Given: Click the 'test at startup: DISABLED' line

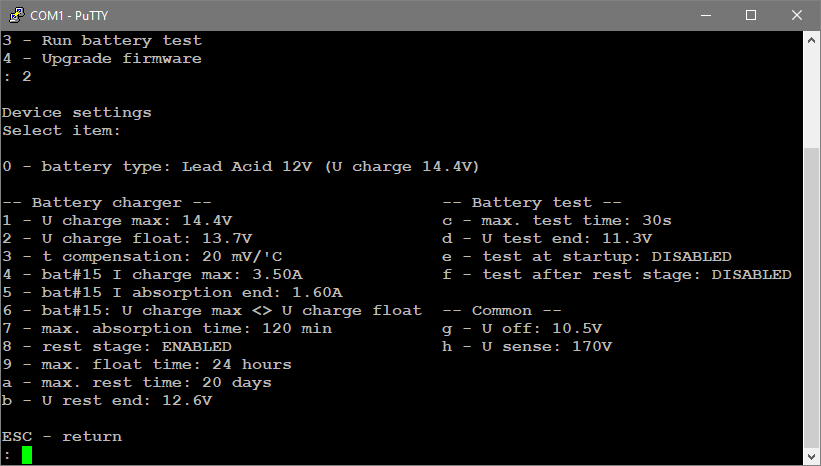Looking at the screenshot, I should click(x=587, y=257).
